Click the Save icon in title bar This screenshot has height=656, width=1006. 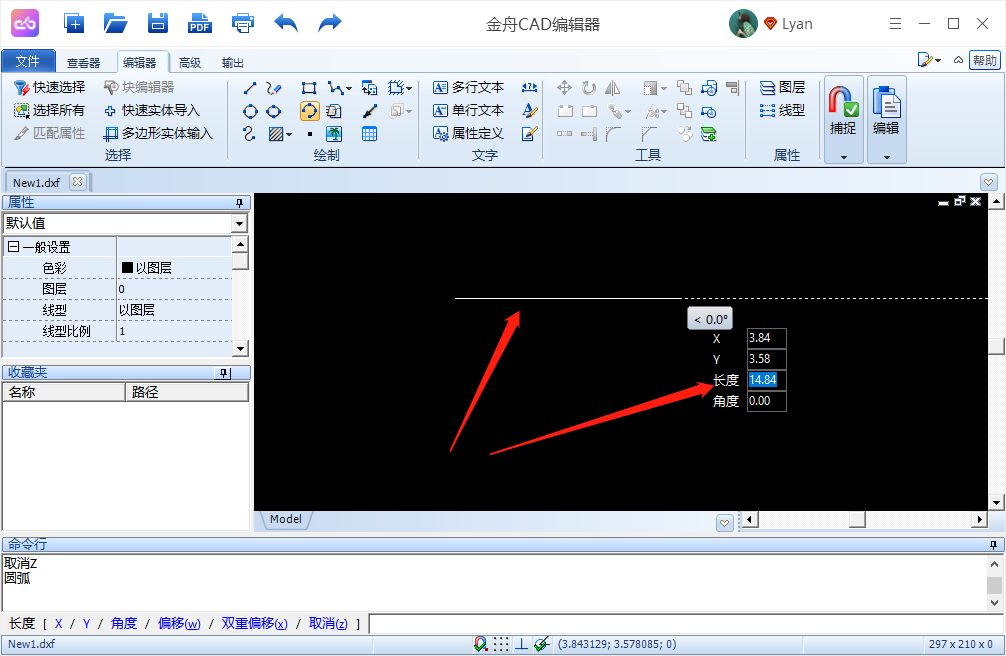158,23
